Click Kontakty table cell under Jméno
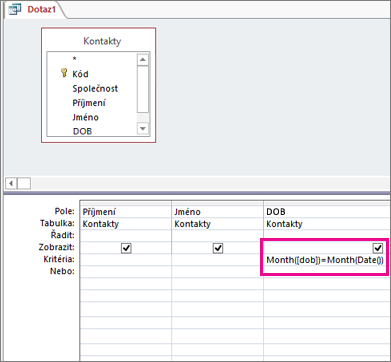Image resolution: width=391 pixels, height=362 pixels. pos(217,224)
